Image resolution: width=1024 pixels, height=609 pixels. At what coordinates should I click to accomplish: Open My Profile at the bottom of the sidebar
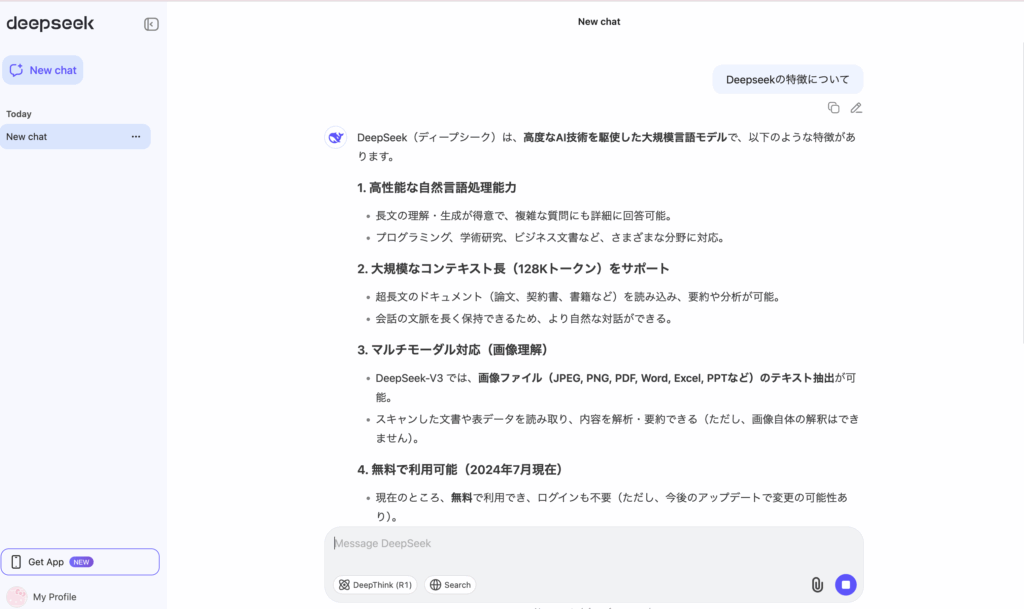pyautogui.click(x=55, y=597)
